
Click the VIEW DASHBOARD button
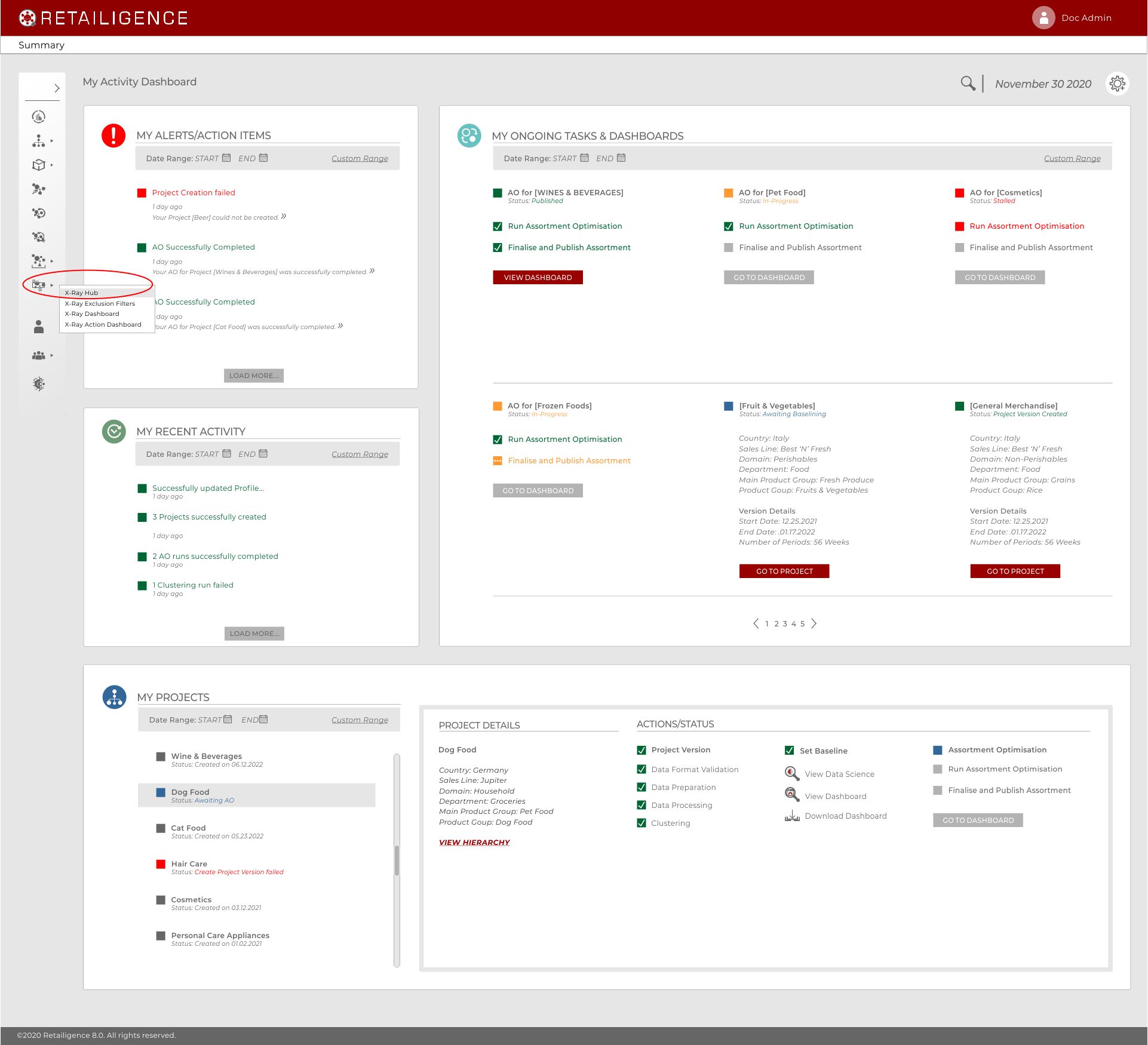click(x=538, y=277)
